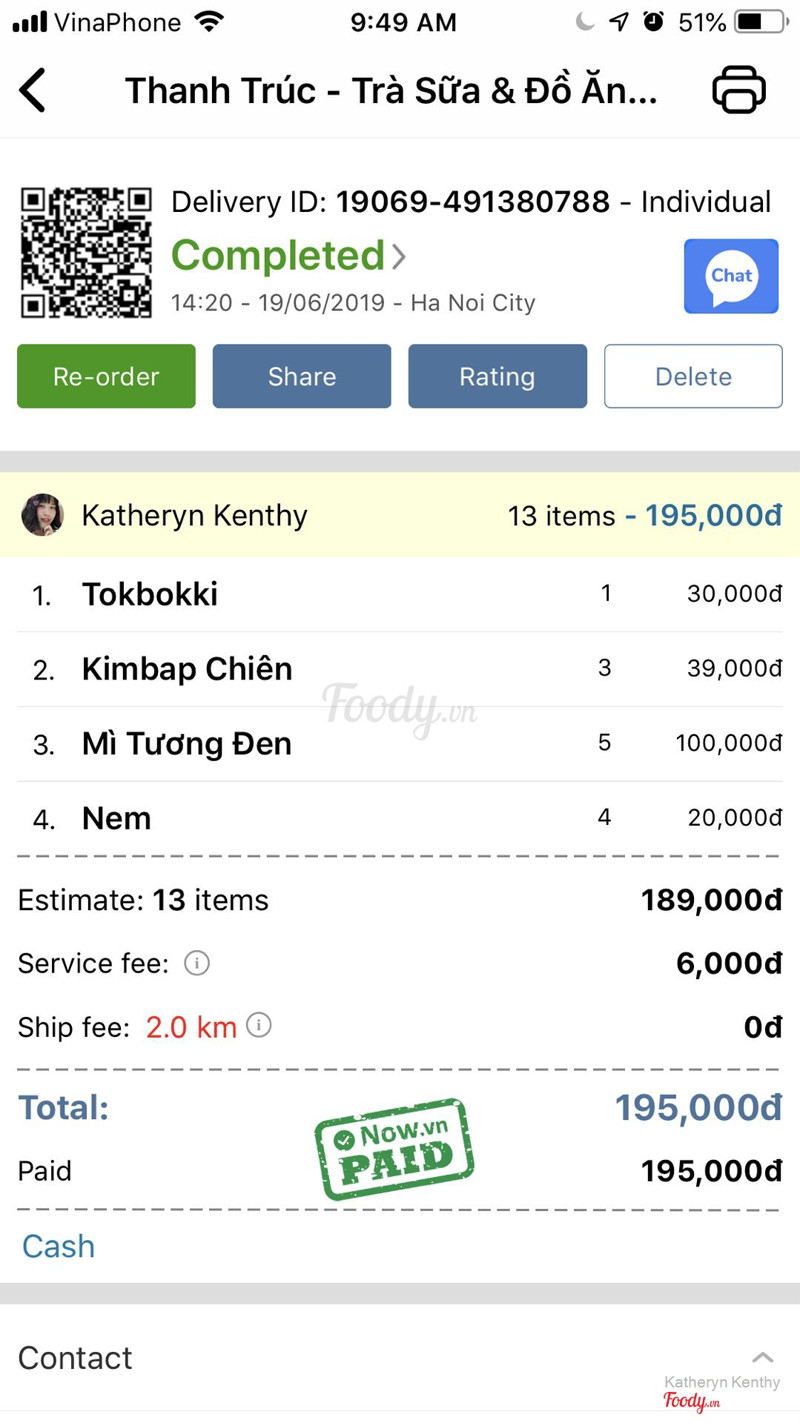The height and width of the screenshot is (1423, 800).
Task: Select the Mì Tương Đen order item
Action: [x=187, y=744]
